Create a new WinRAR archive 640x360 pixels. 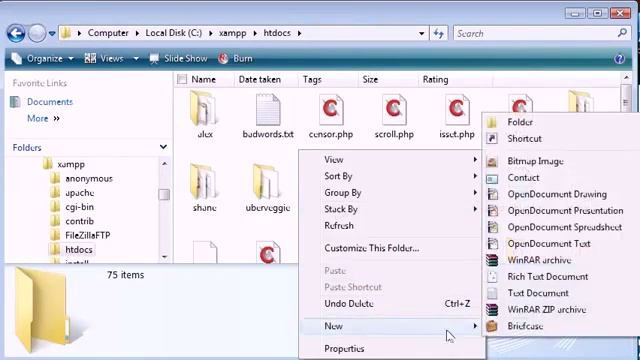561,260
